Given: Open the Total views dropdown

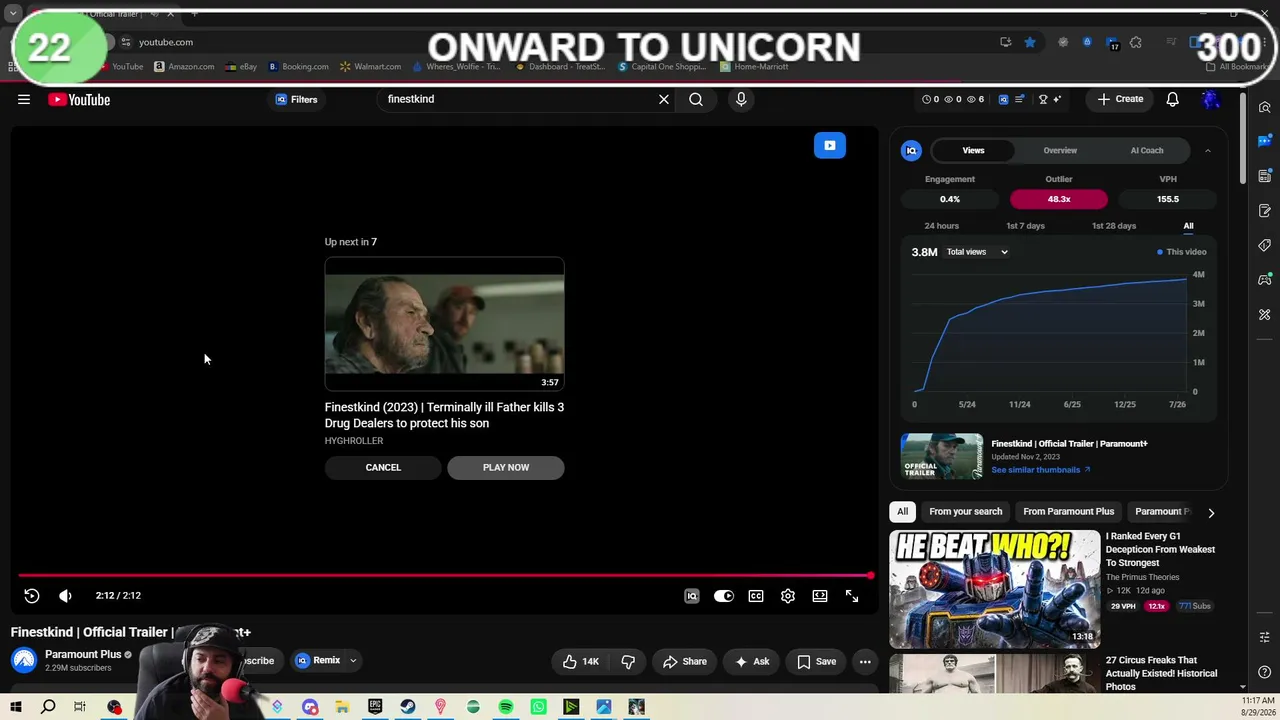Looking at the screenshot, I should coord(977,252).
